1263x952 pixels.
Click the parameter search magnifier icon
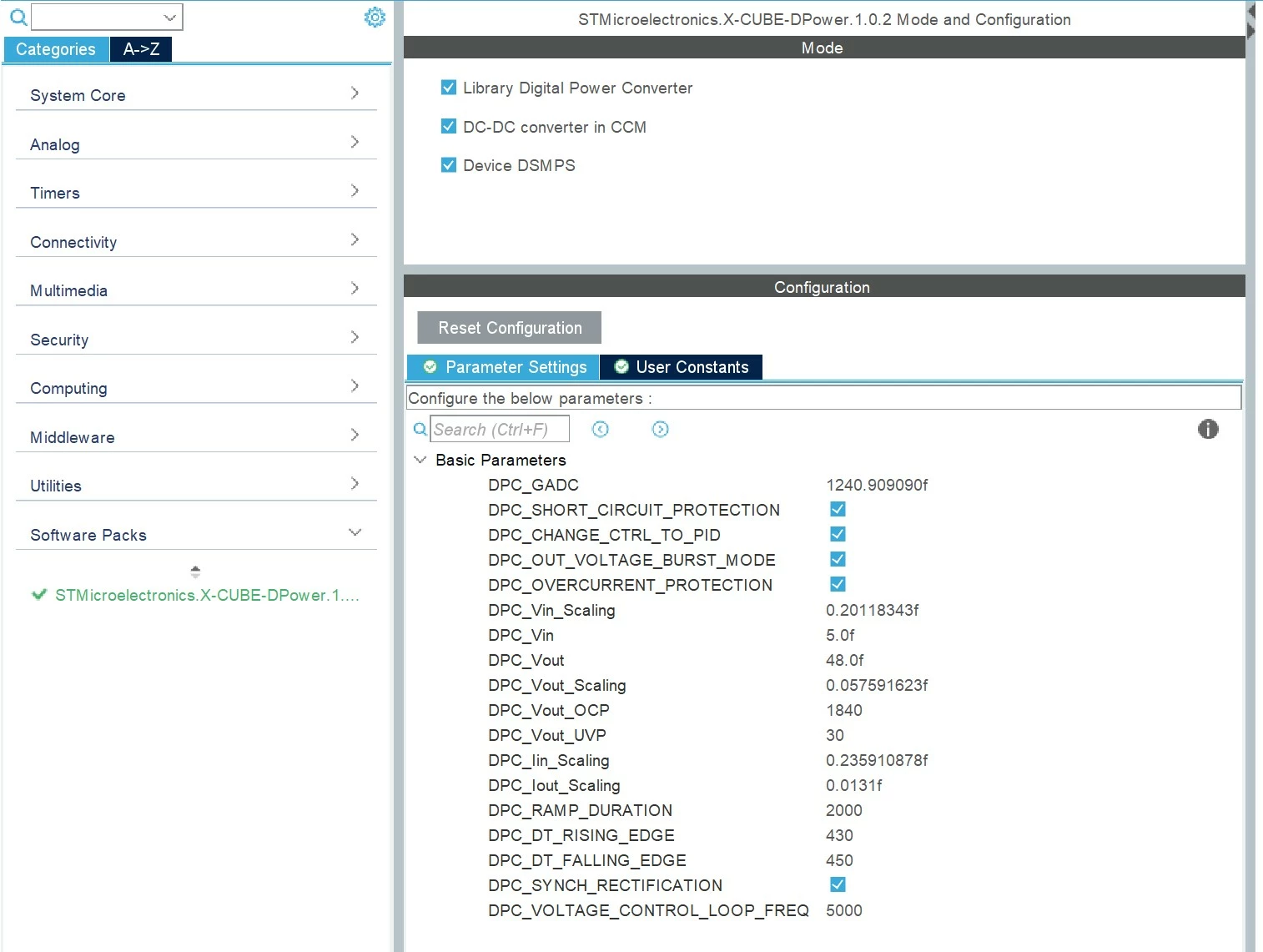click(x=420, y=429)
